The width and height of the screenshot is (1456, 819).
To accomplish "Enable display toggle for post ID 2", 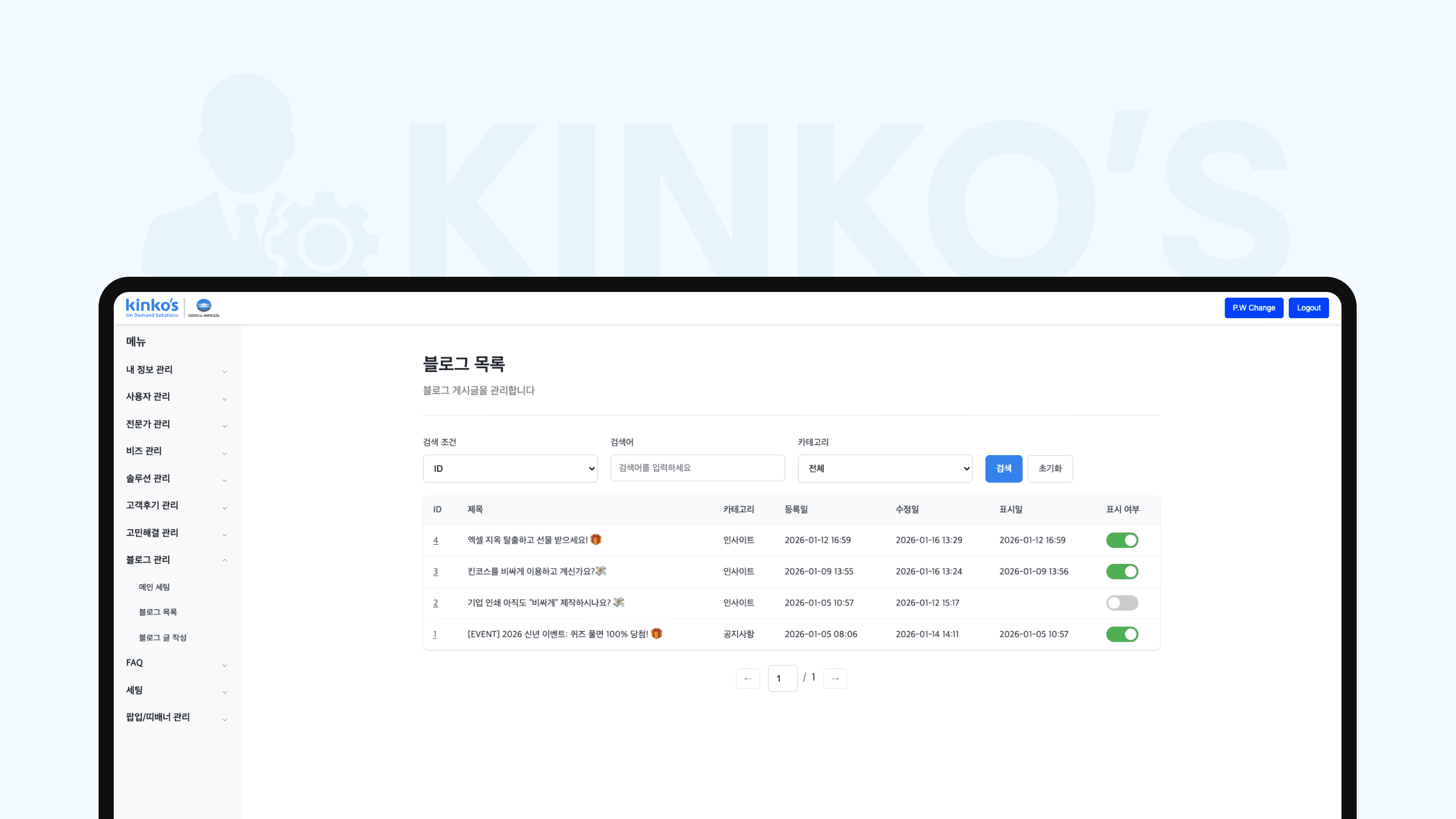I will click(x=1122, y=603).
